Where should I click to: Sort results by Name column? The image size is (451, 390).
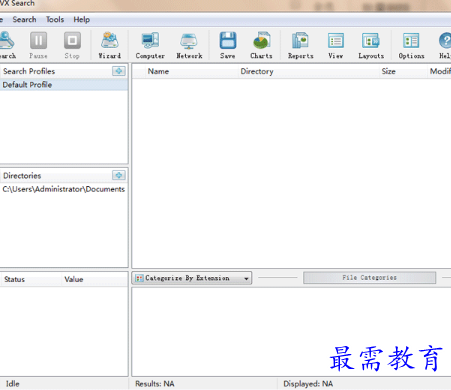tap(192, 71)
